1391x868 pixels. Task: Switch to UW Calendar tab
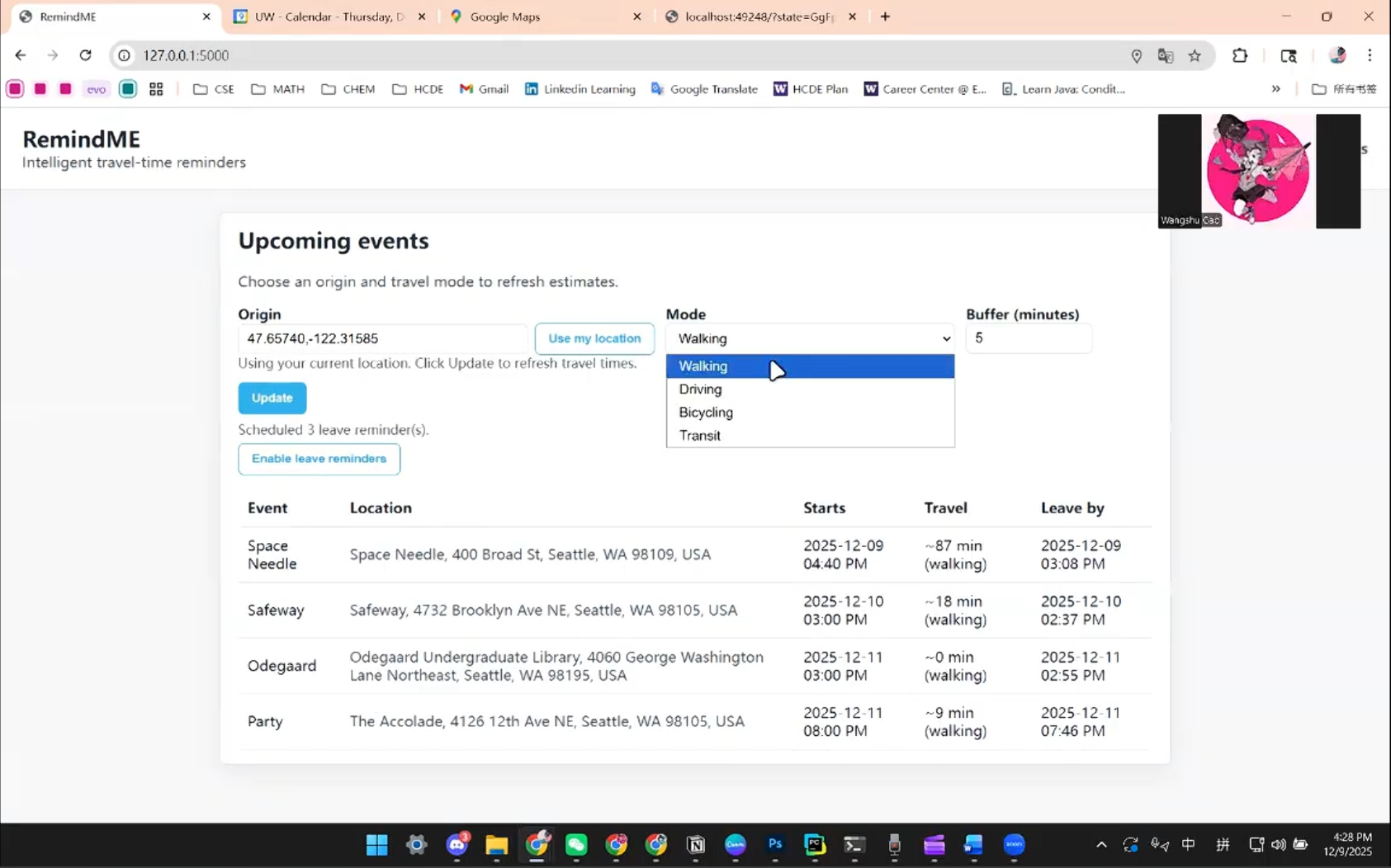pos(329,17)
